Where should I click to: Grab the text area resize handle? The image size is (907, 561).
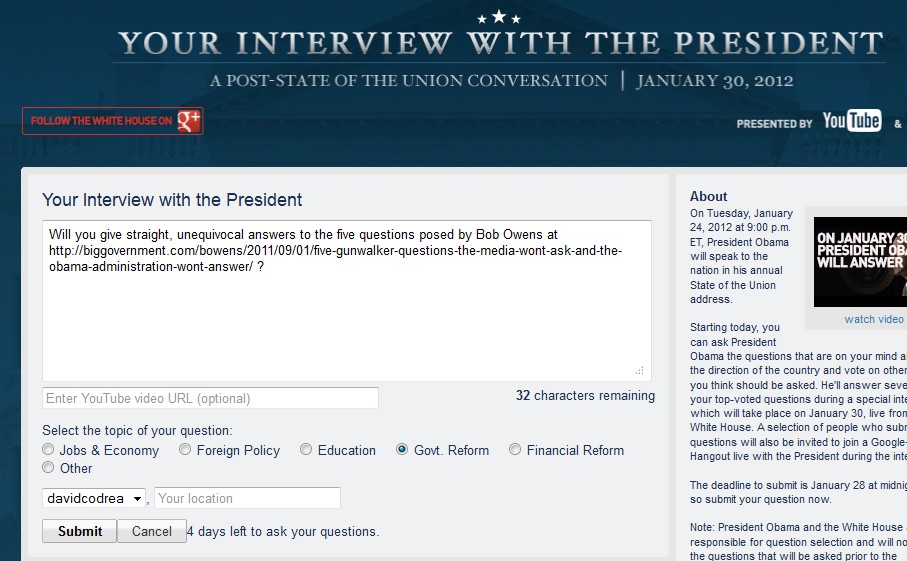(x=640, y=371)
